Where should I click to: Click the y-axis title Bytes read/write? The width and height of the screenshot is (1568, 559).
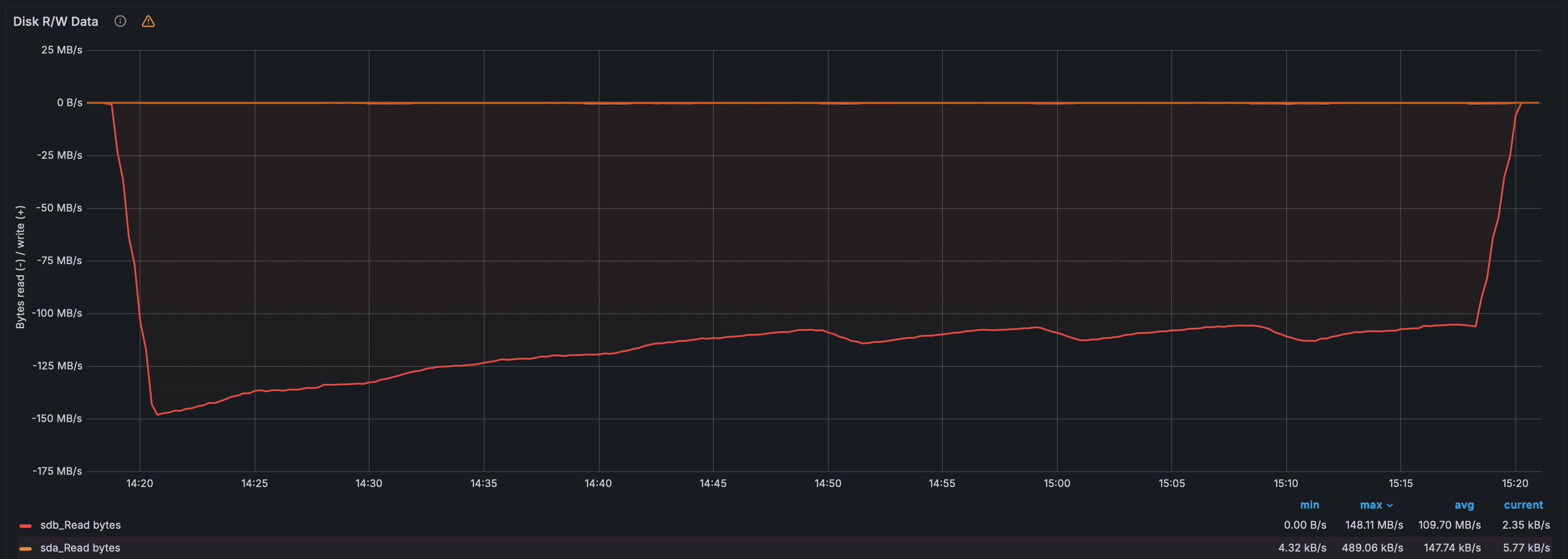coord(20,266)
